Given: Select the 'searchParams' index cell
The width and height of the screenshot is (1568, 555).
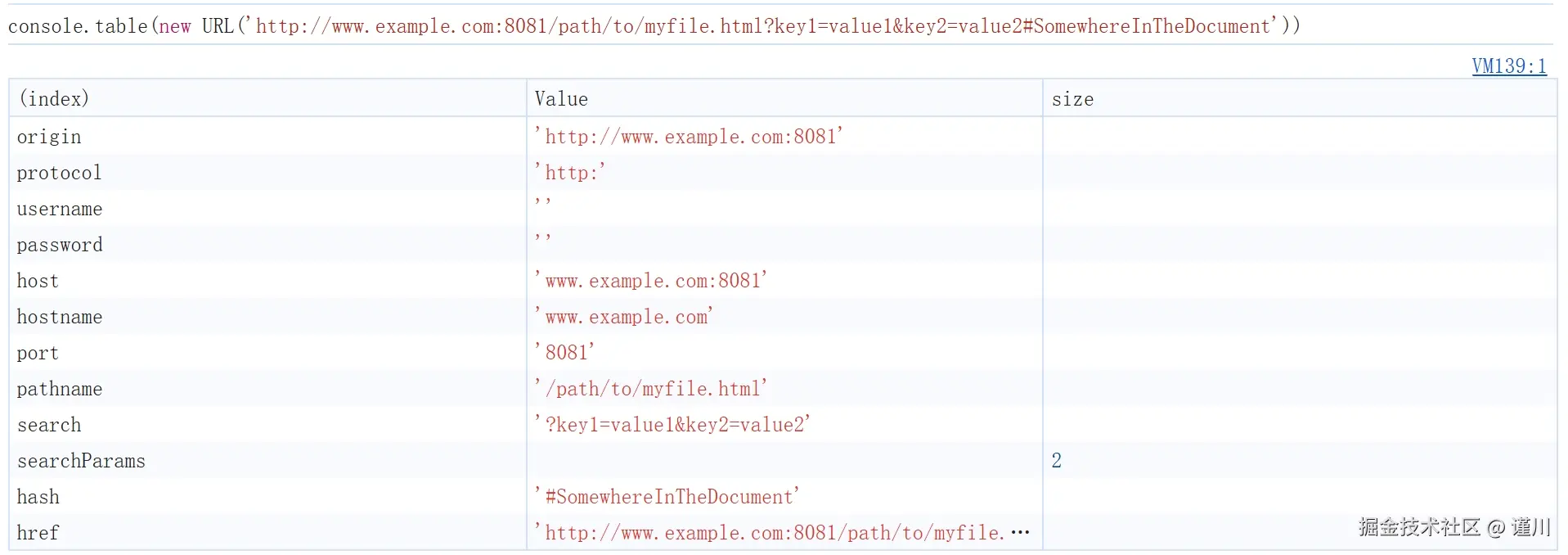Looking at the screenshot, I should (267, 460).
